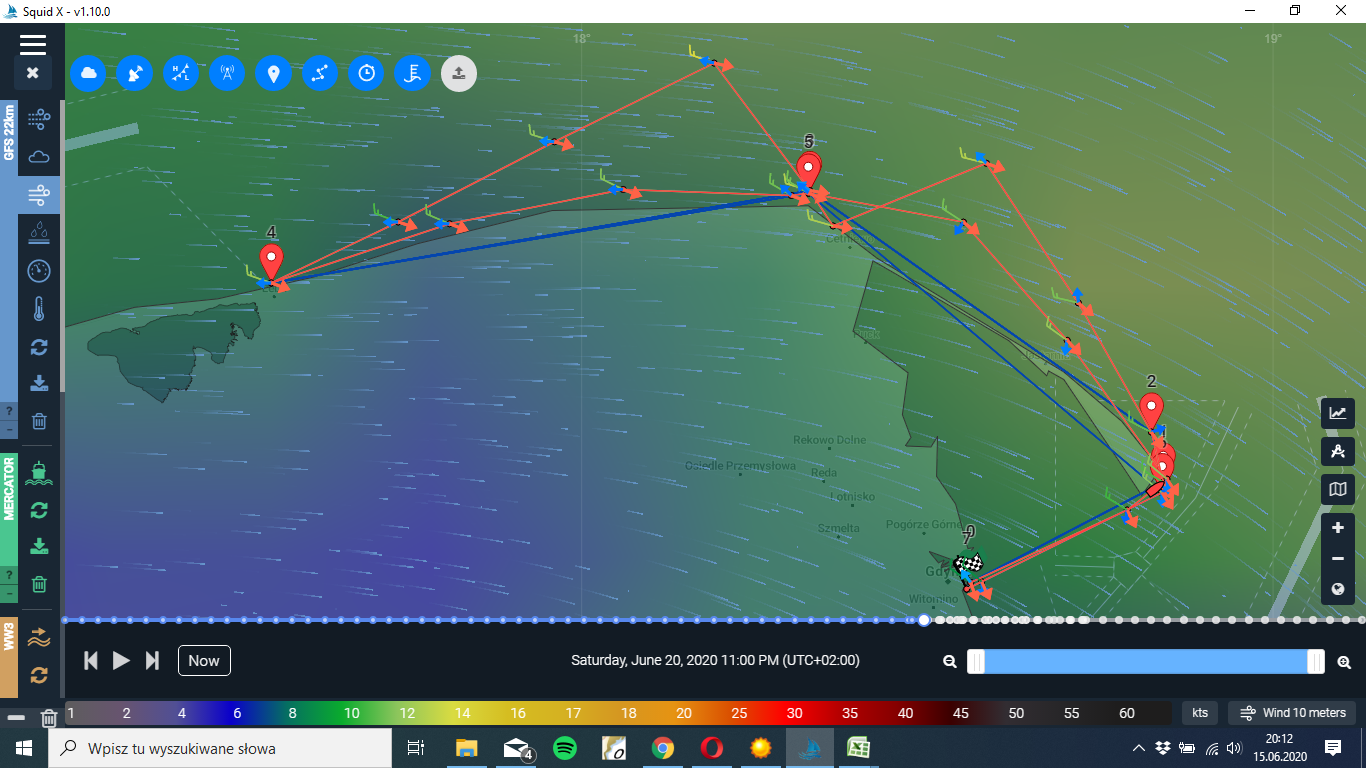
Task: Show the GFS wind particles layer
Action: click(39, 120)
